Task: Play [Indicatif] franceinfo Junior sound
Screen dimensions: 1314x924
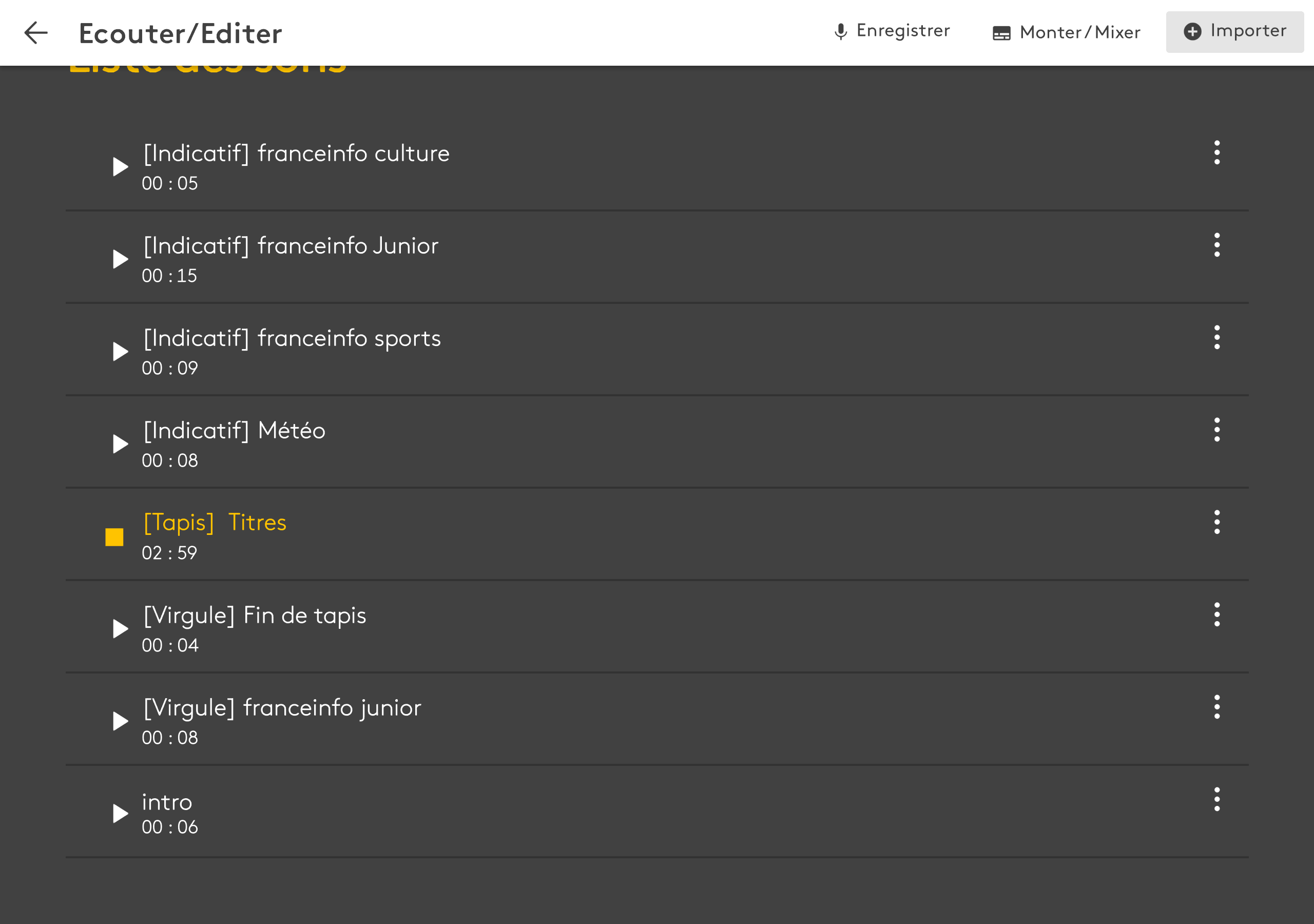Action: tap(120, 259)
